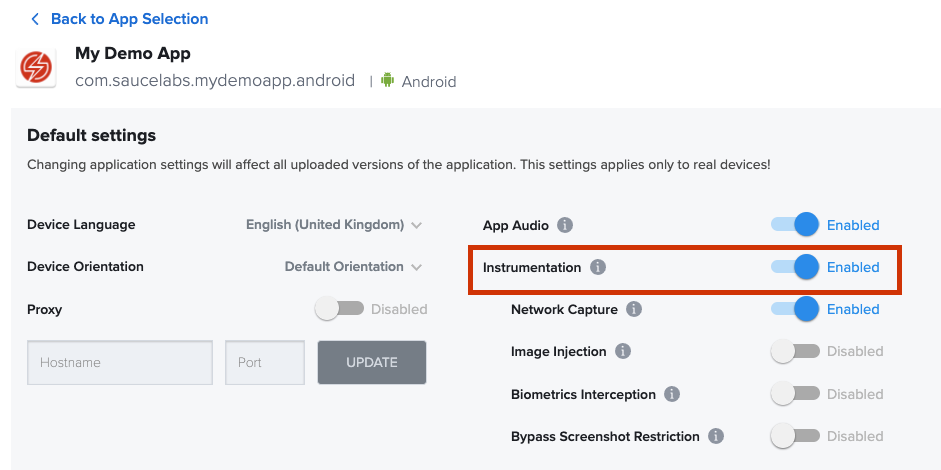Go back to App Selection
941x470 pixels.
click(x=129, y=19)
